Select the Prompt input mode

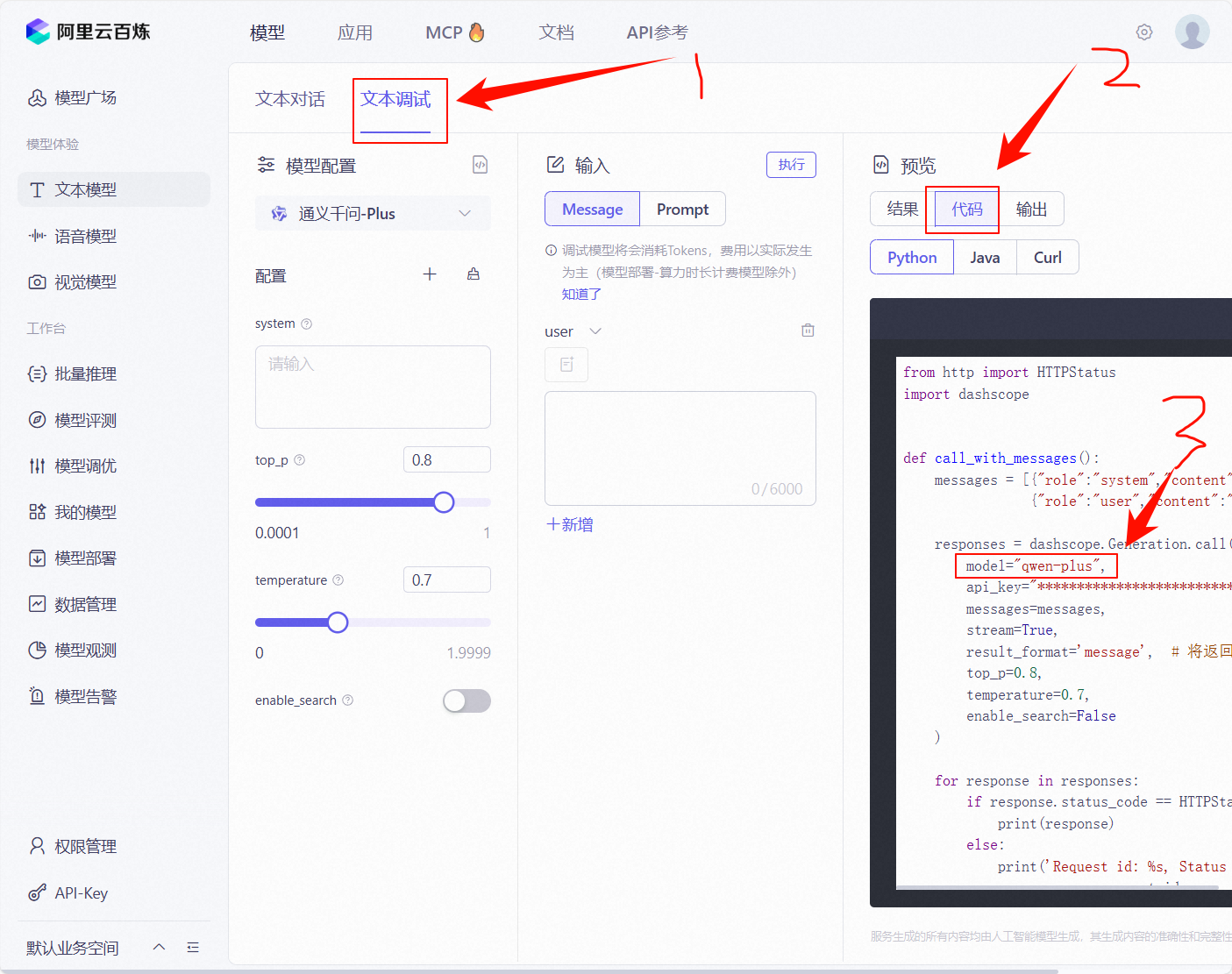pos(682,209)
